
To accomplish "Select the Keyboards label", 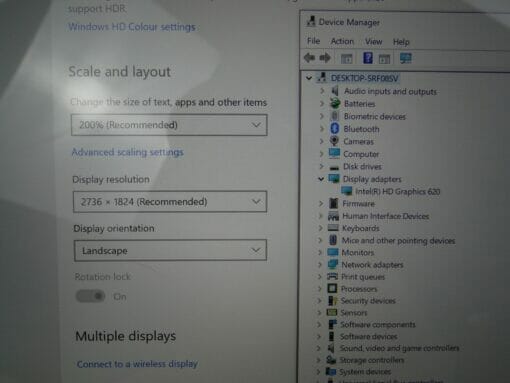I will point(361,228).
